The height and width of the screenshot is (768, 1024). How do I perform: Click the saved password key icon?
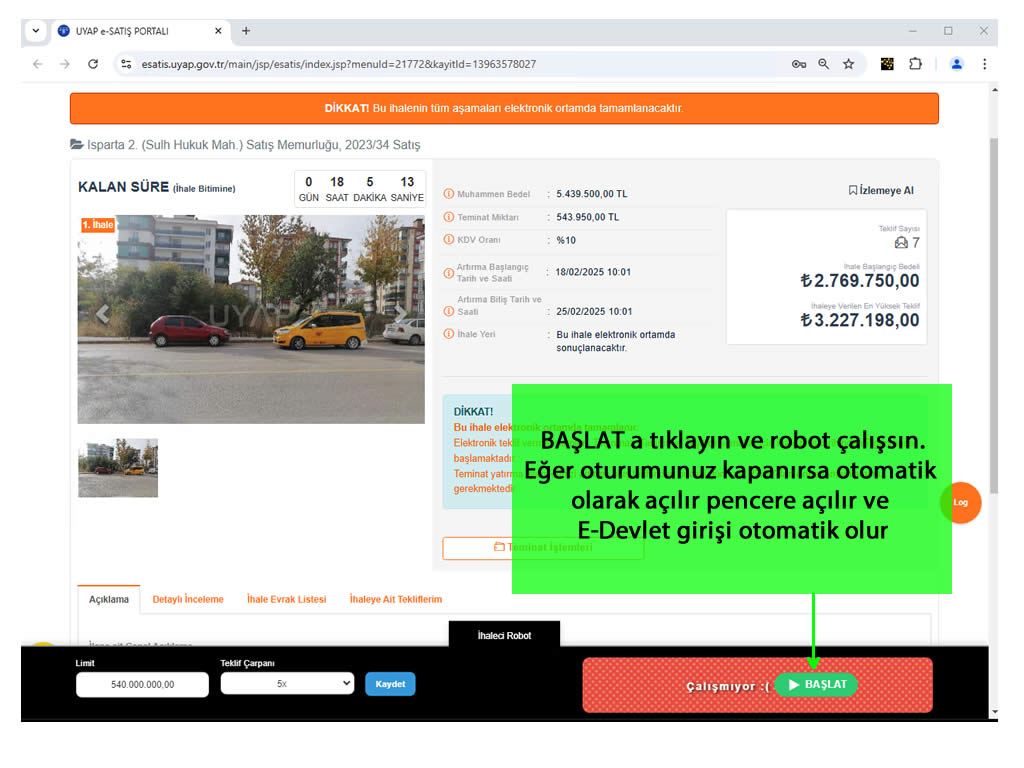coord(798,64)
